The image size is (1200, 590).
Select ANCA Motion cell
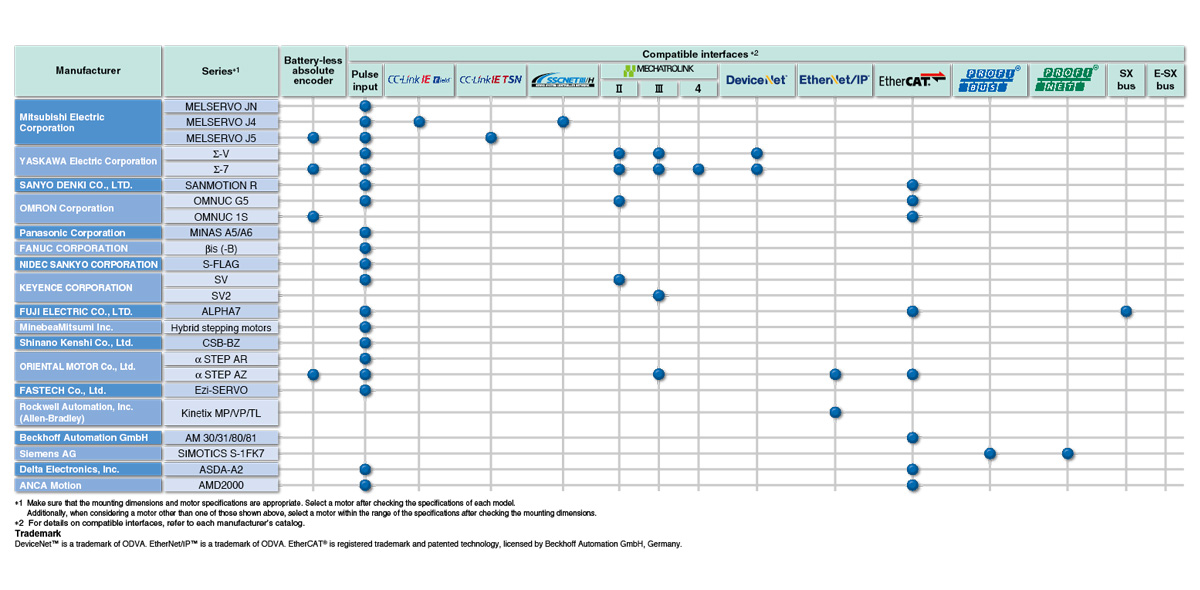88,485
